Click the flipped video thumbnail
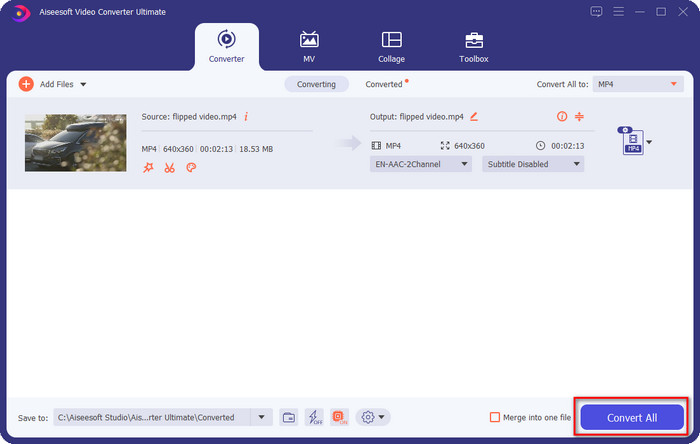Screen dimensions: 700x444 [x=75, y=142]
